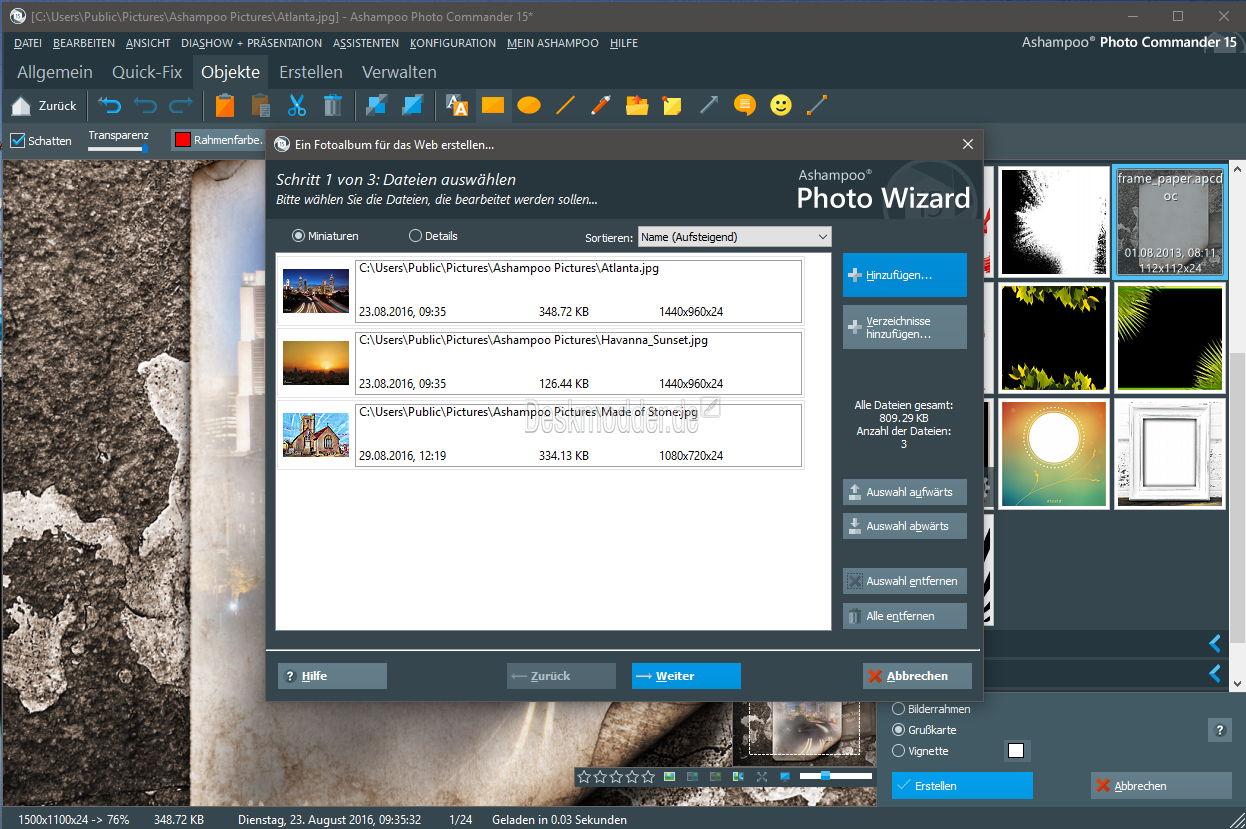Click the crossed-arrows fullscreen icon beside rating stars
Viewport: 1246px width, 829px height.
762,777
